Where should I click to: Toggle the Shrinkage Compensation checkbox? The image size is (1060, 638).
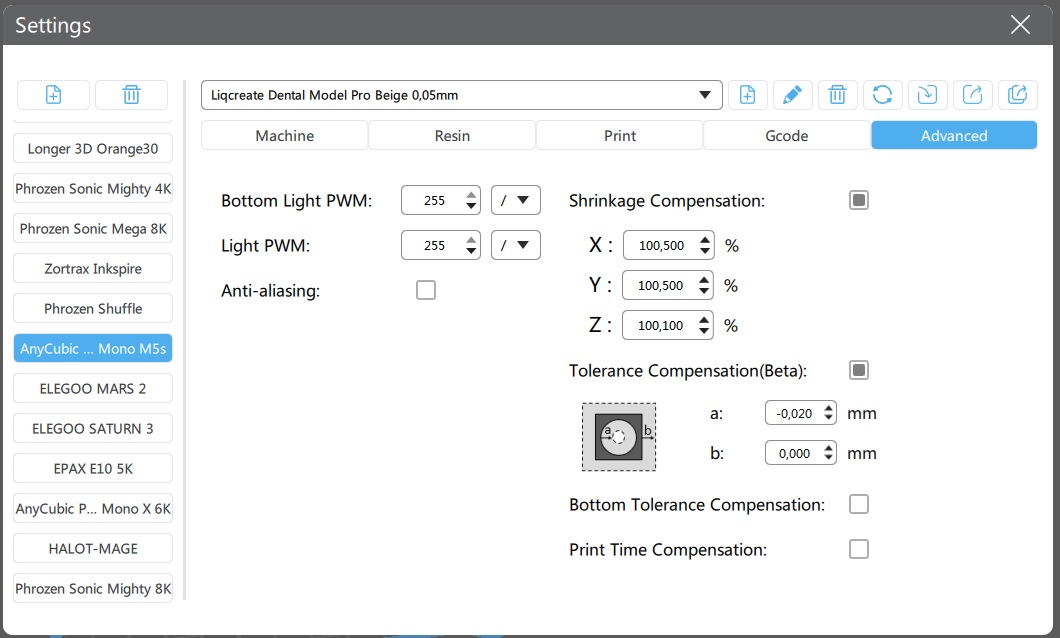click(858, 200)
